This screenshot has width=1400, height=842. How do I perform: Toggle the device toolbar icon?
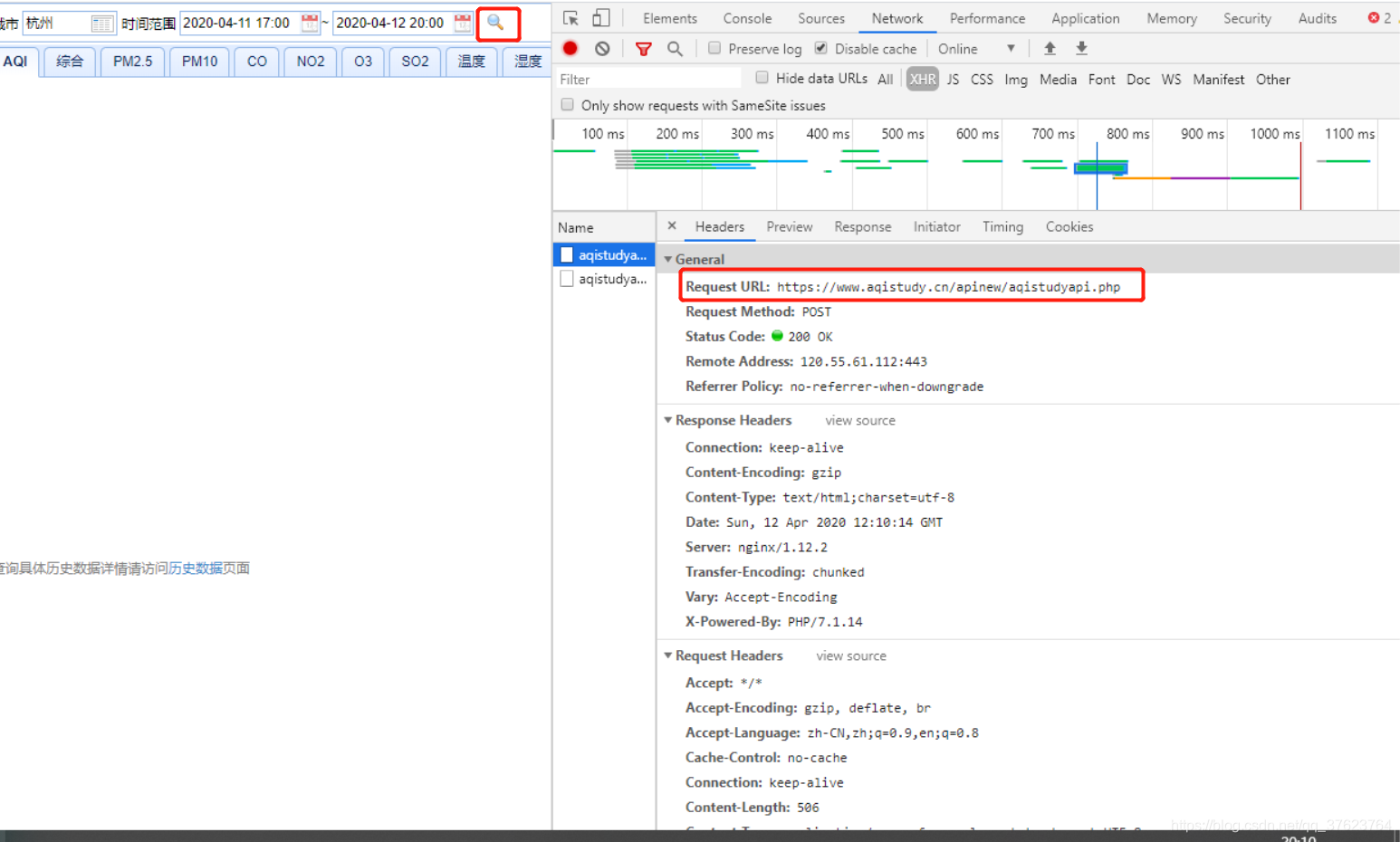[x=601, y=18]
